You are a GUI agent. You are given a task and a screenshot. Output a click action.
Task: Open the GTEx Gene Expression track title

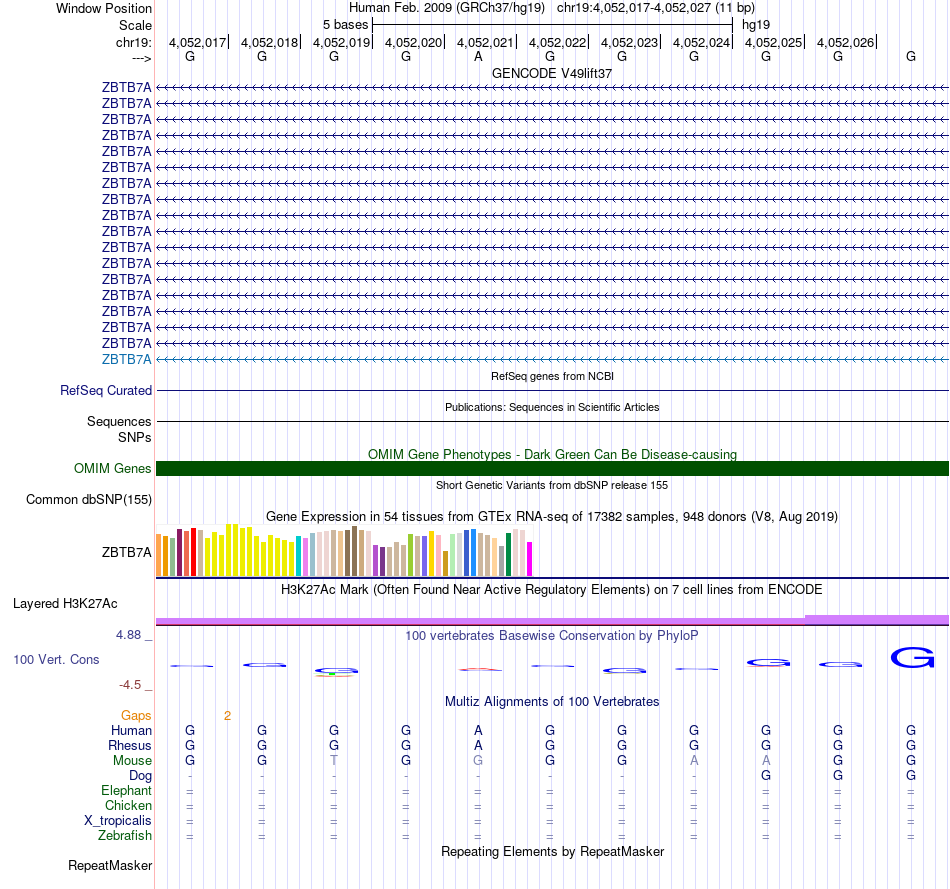click(x=552, y=516)
